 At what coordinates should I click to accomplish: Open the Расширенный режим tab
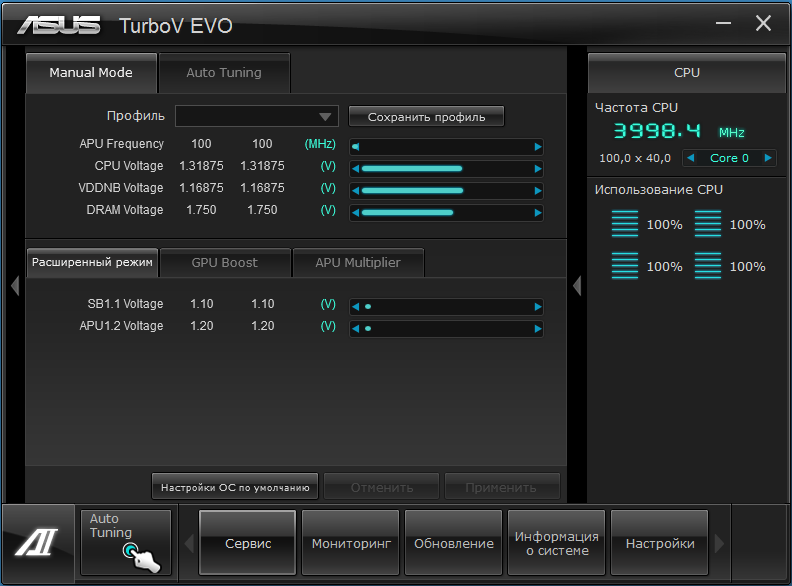coord(92,262)
